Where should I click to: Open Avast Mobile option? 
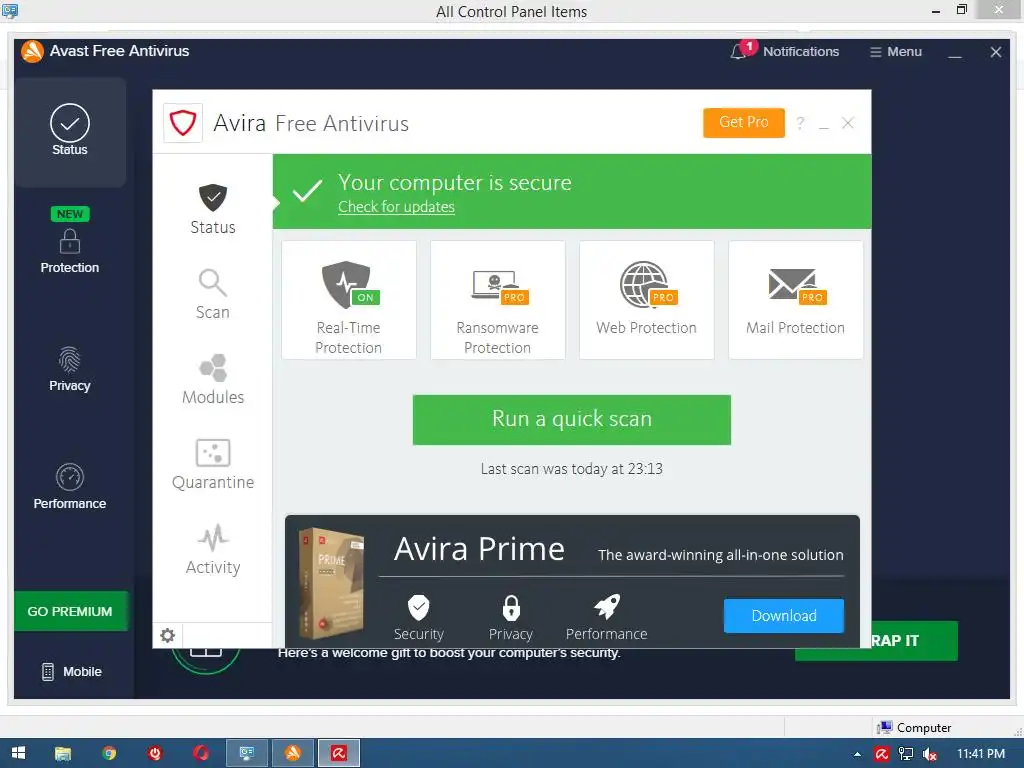click(72, 671)
